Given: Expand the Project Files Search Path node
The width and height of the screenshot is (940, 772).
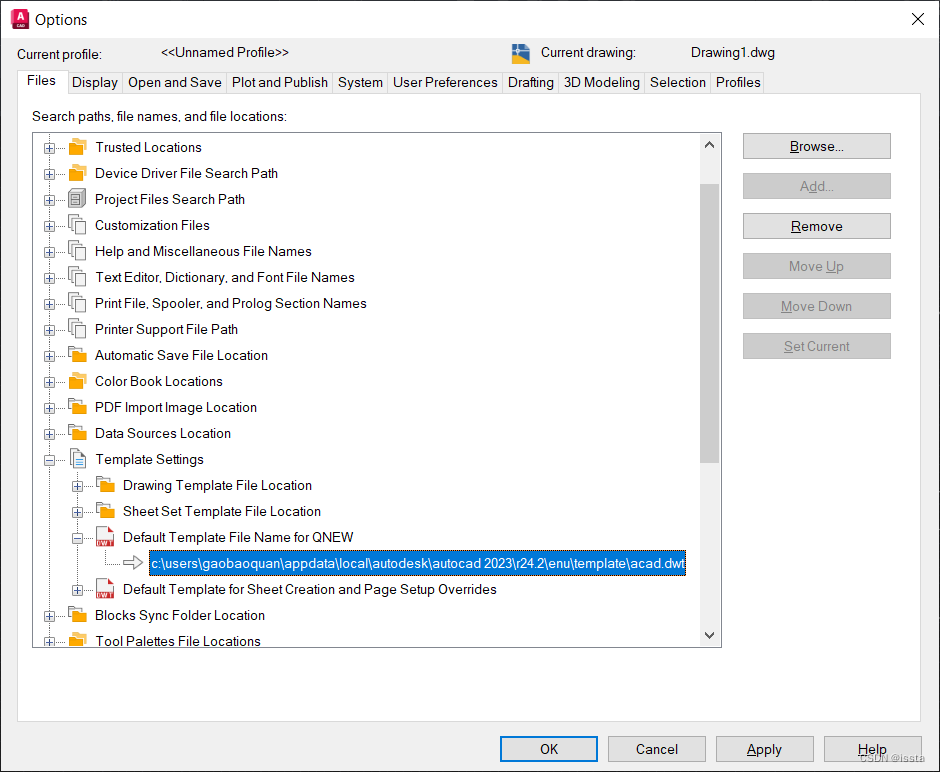Looking at the screenshot, I should (x=50, y=200).
